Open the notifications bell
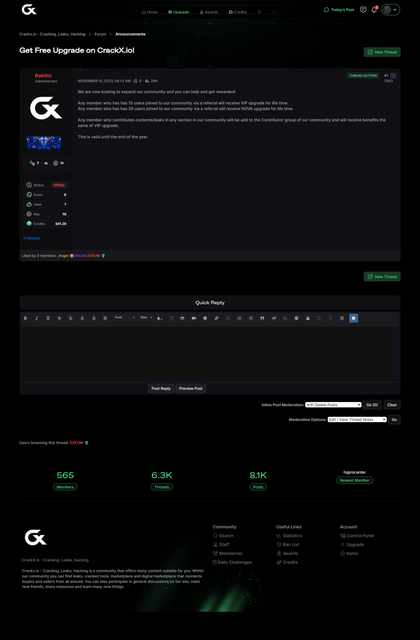 (374, 9)
